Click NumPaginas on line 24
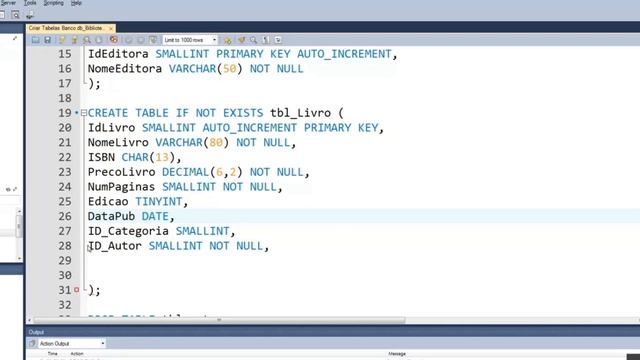The height and width of the screenshot is (360, 640). (x=122, y=187)
